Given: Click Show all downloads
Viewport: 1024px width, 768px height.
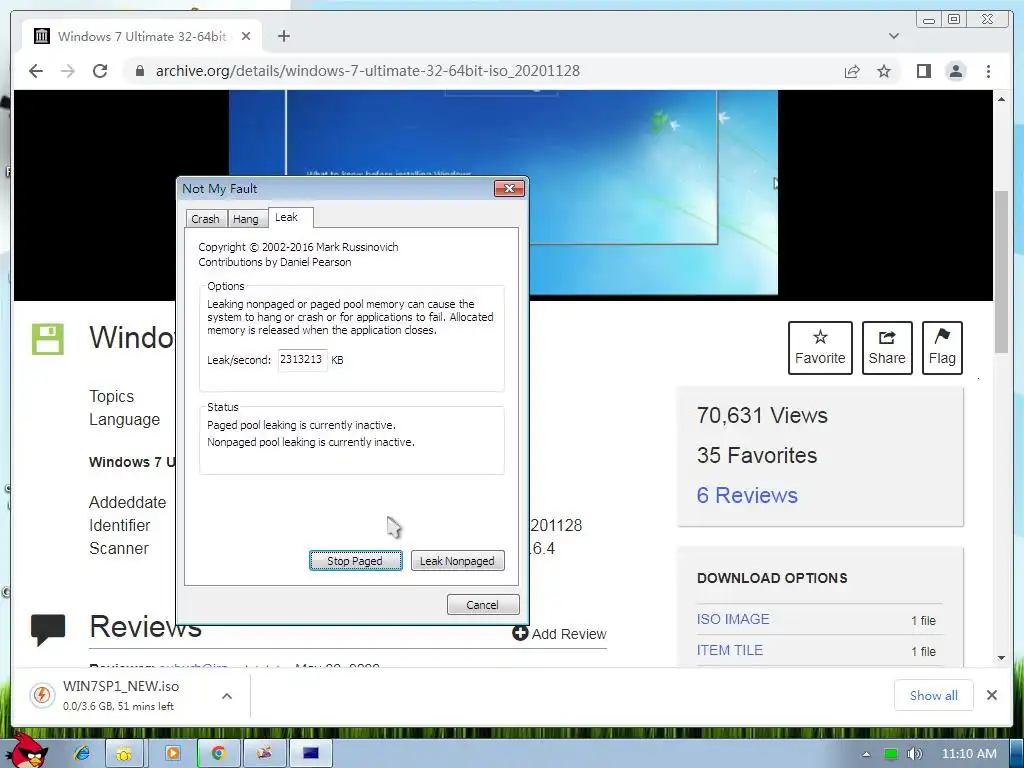Looking at the screenshot, I should (933, 696).
